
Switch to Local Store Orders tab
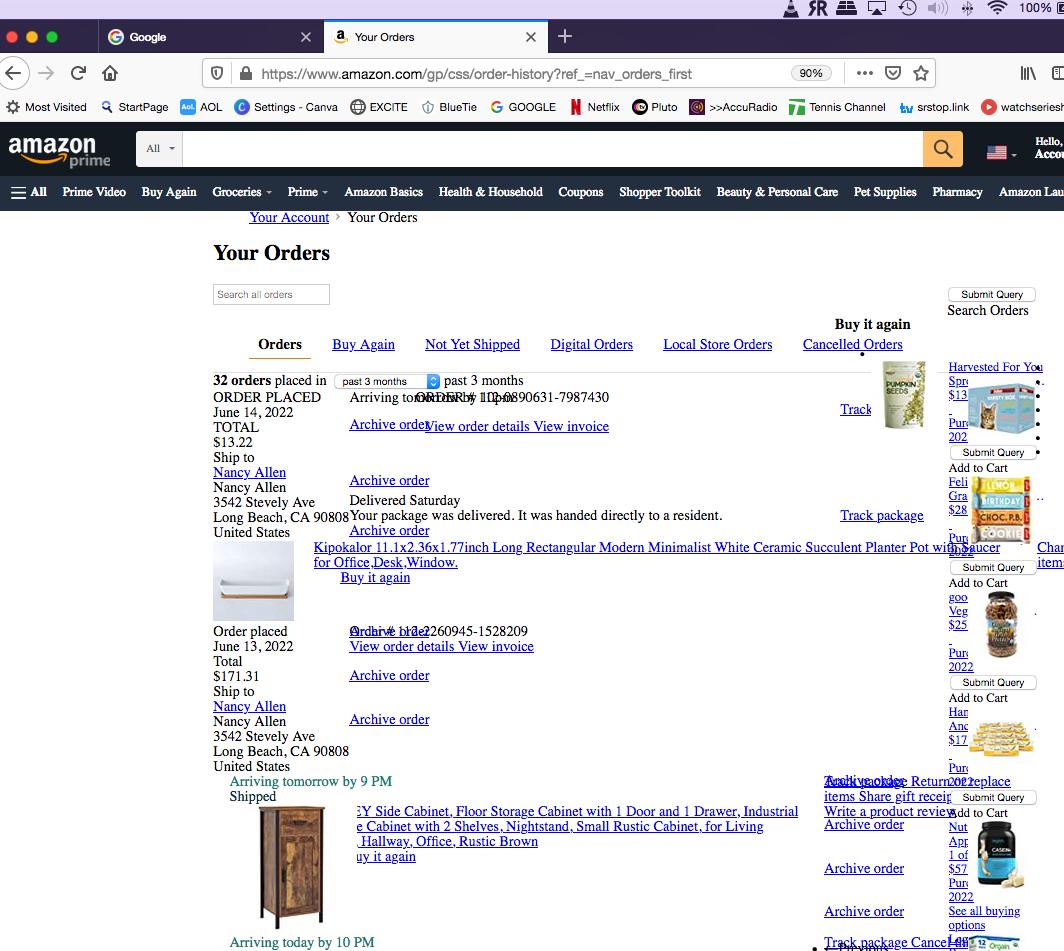click(718, 345)
